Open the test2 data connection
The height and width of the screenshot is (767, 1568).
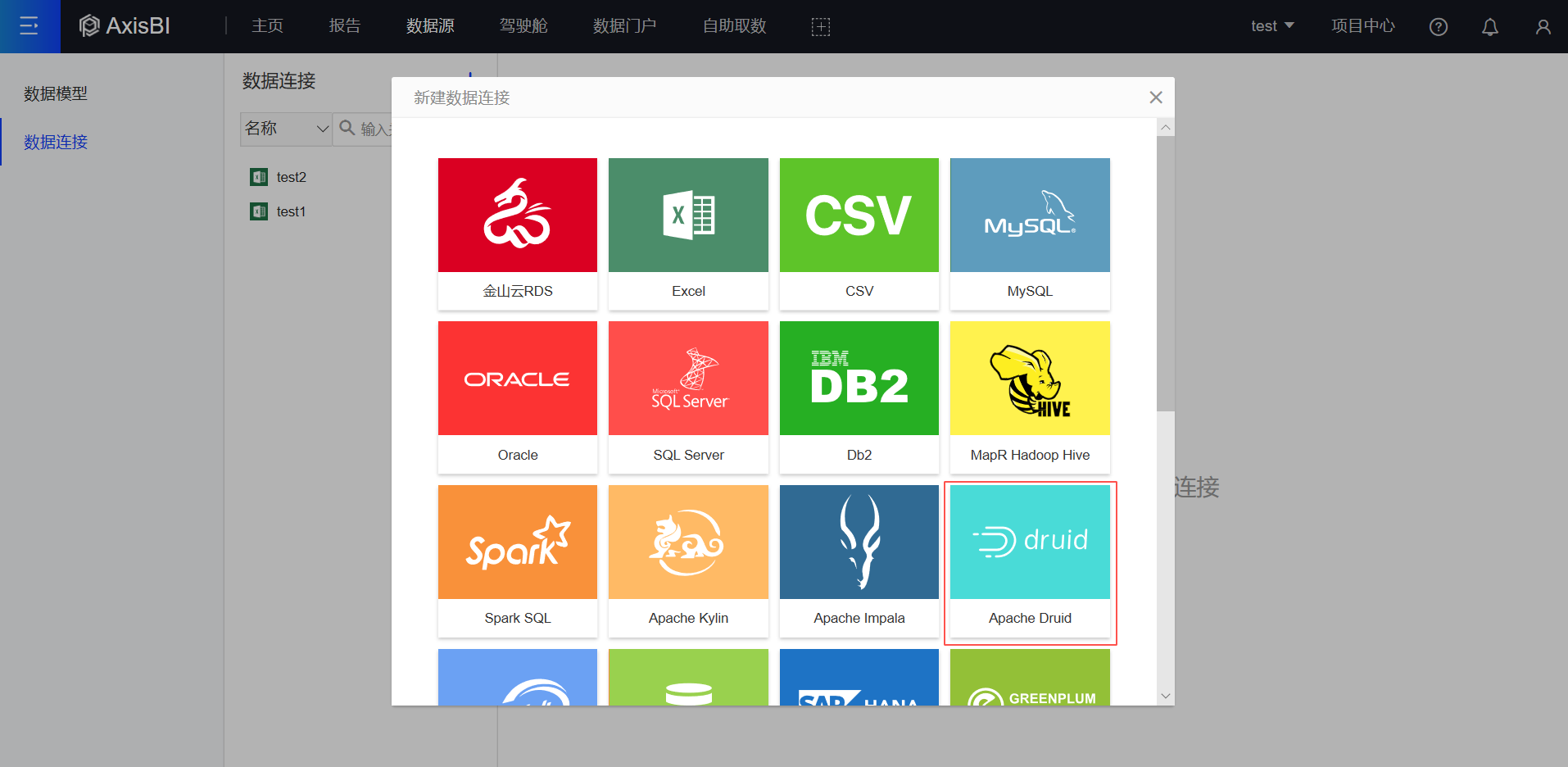[292, 177]
